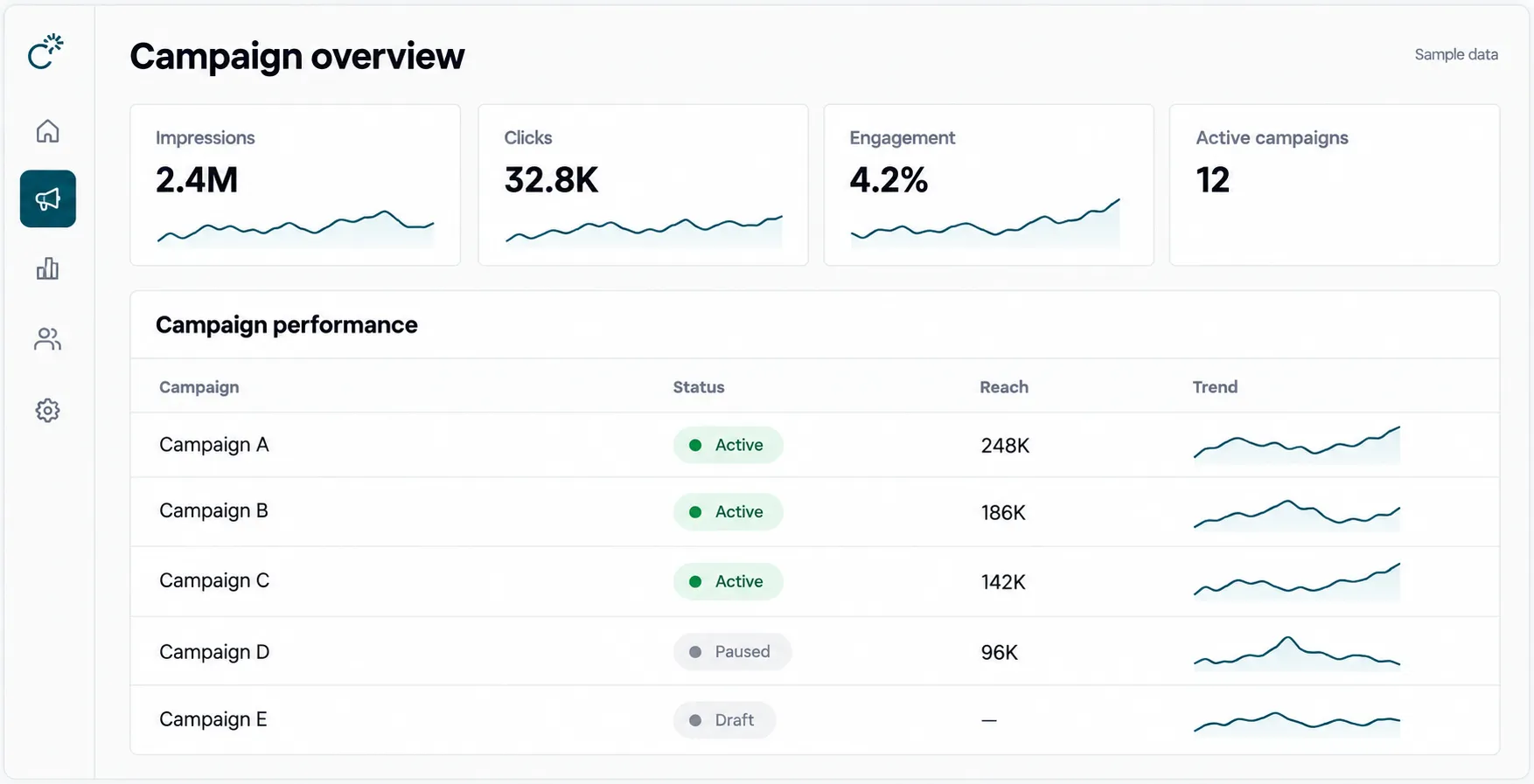This screenshot has width=1534, height=784.
Task: Click the Campaign D trend sparkline
Action: click(1297, 653)
